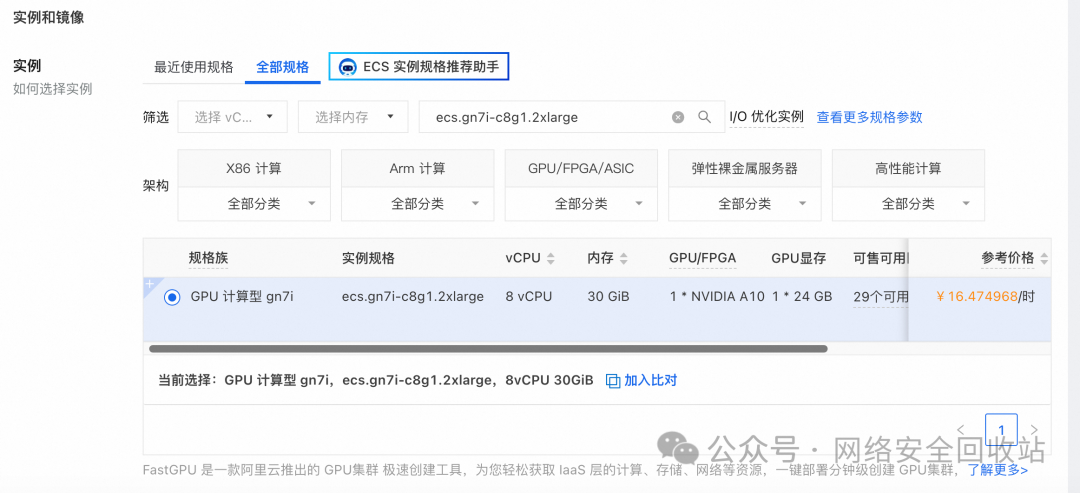Click the 8 vCPU cell
Image resolution: width=1080 pixels, height=493 pixels.
pos(528,297)
